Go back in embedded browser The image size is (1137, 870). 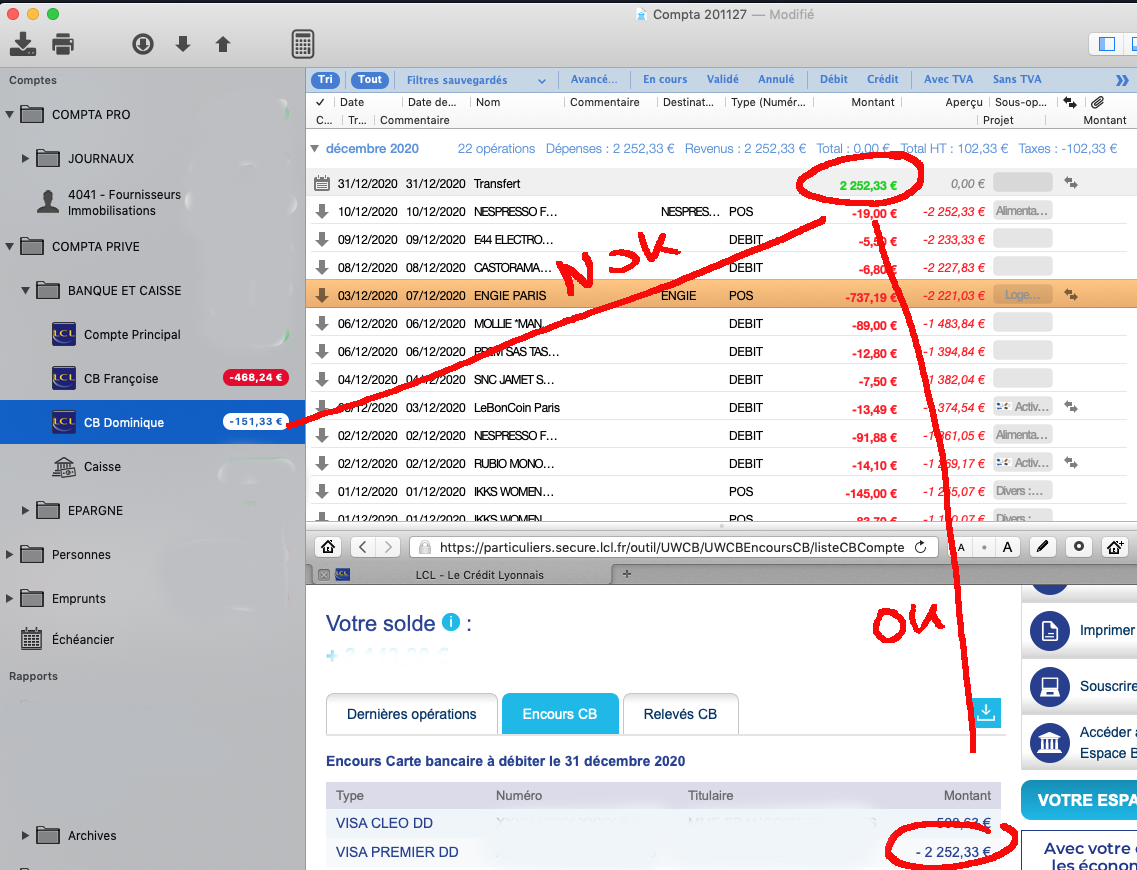(x=363, y=547)
